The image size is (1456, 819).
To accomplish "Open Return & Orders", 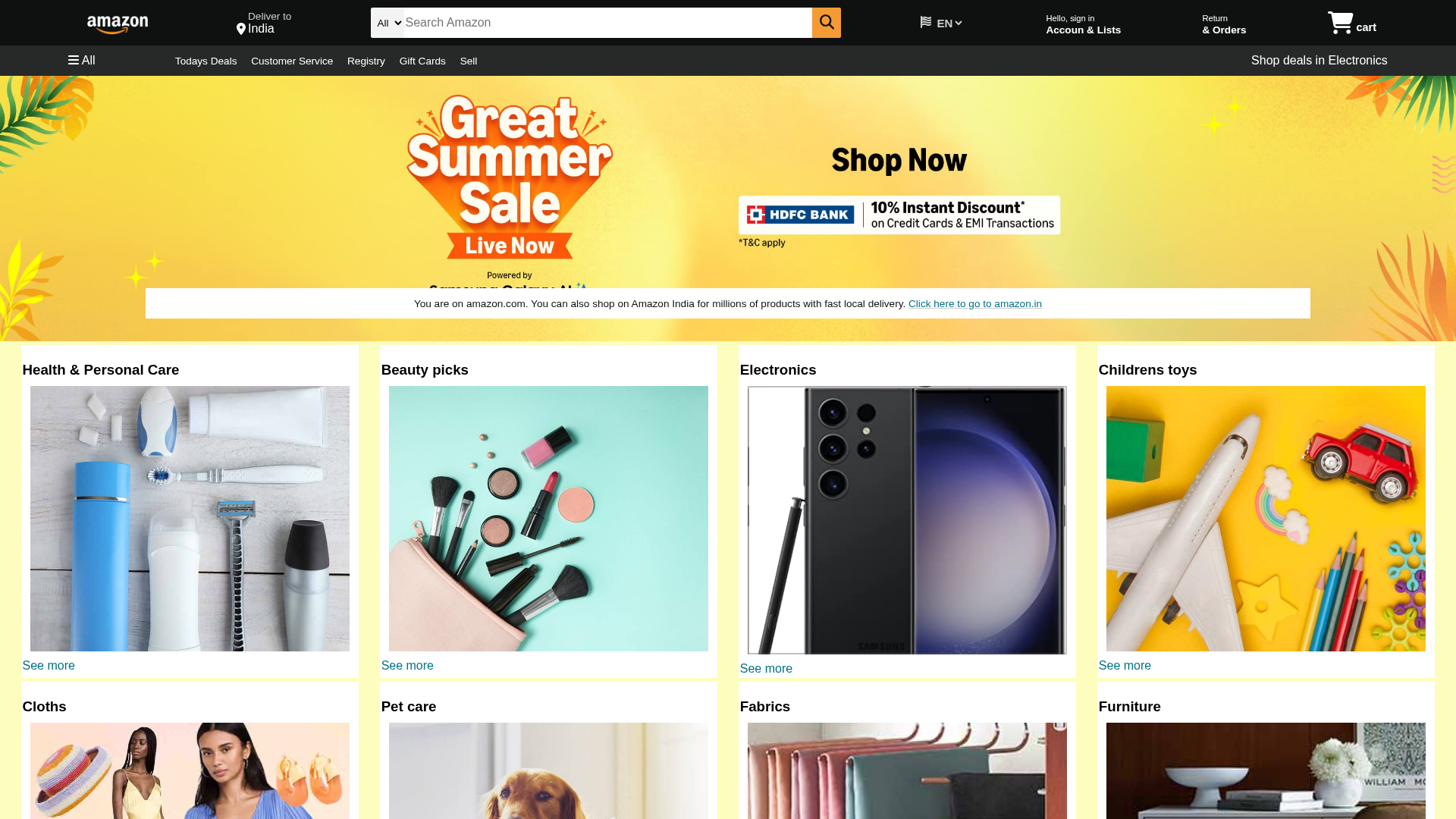I will click(x=1224, y=24).
